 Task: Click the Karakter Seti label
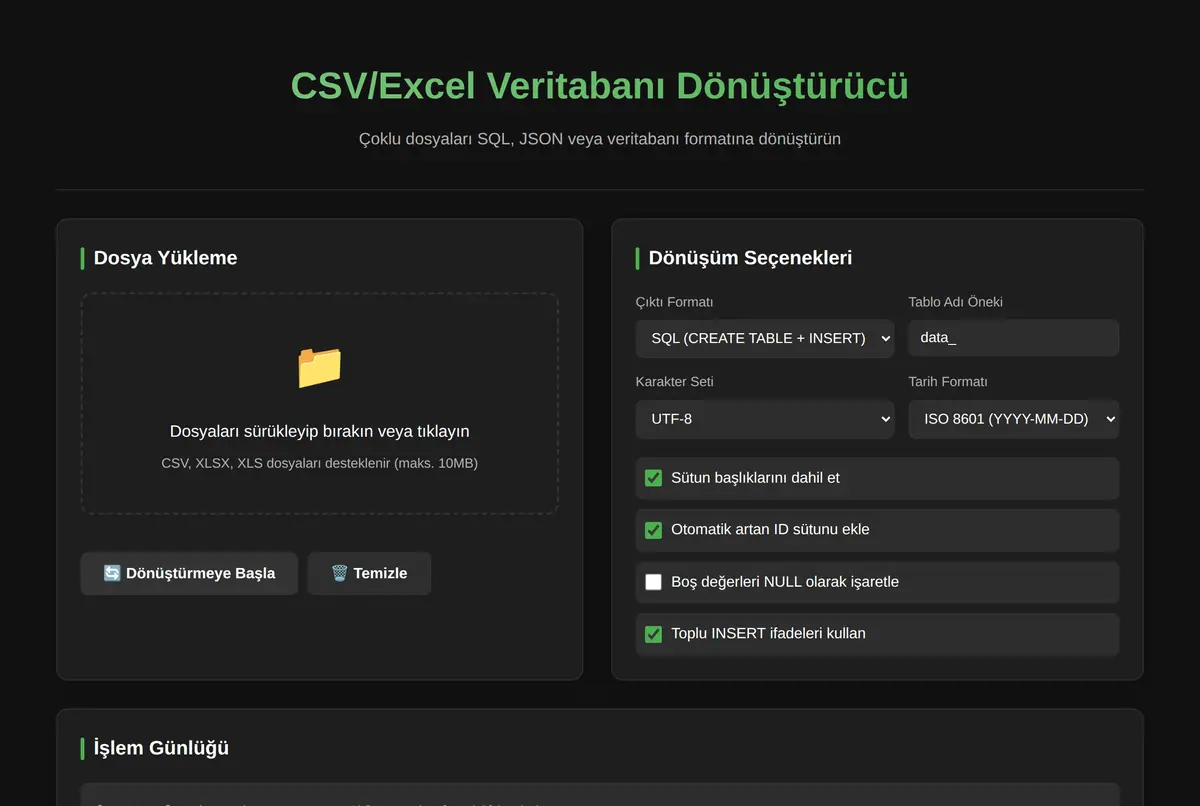tap(675, 382)
